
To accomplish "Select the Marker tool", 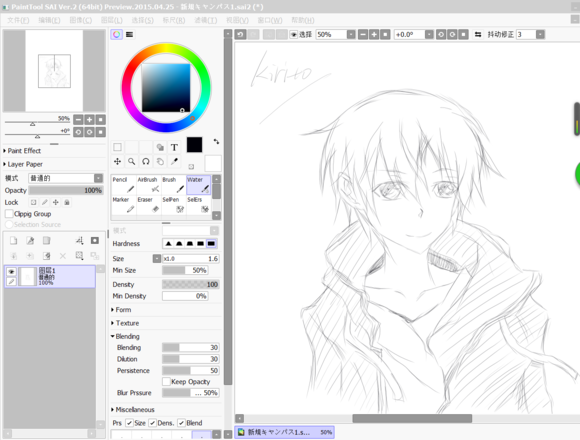I will 124,205.
